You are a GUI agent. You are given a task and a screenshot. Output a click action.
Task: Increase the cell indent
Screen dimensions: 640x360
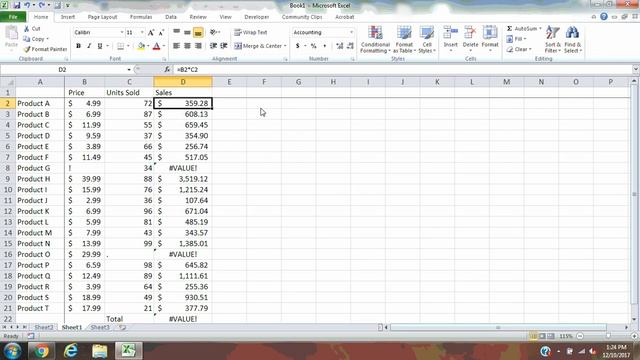224,46
